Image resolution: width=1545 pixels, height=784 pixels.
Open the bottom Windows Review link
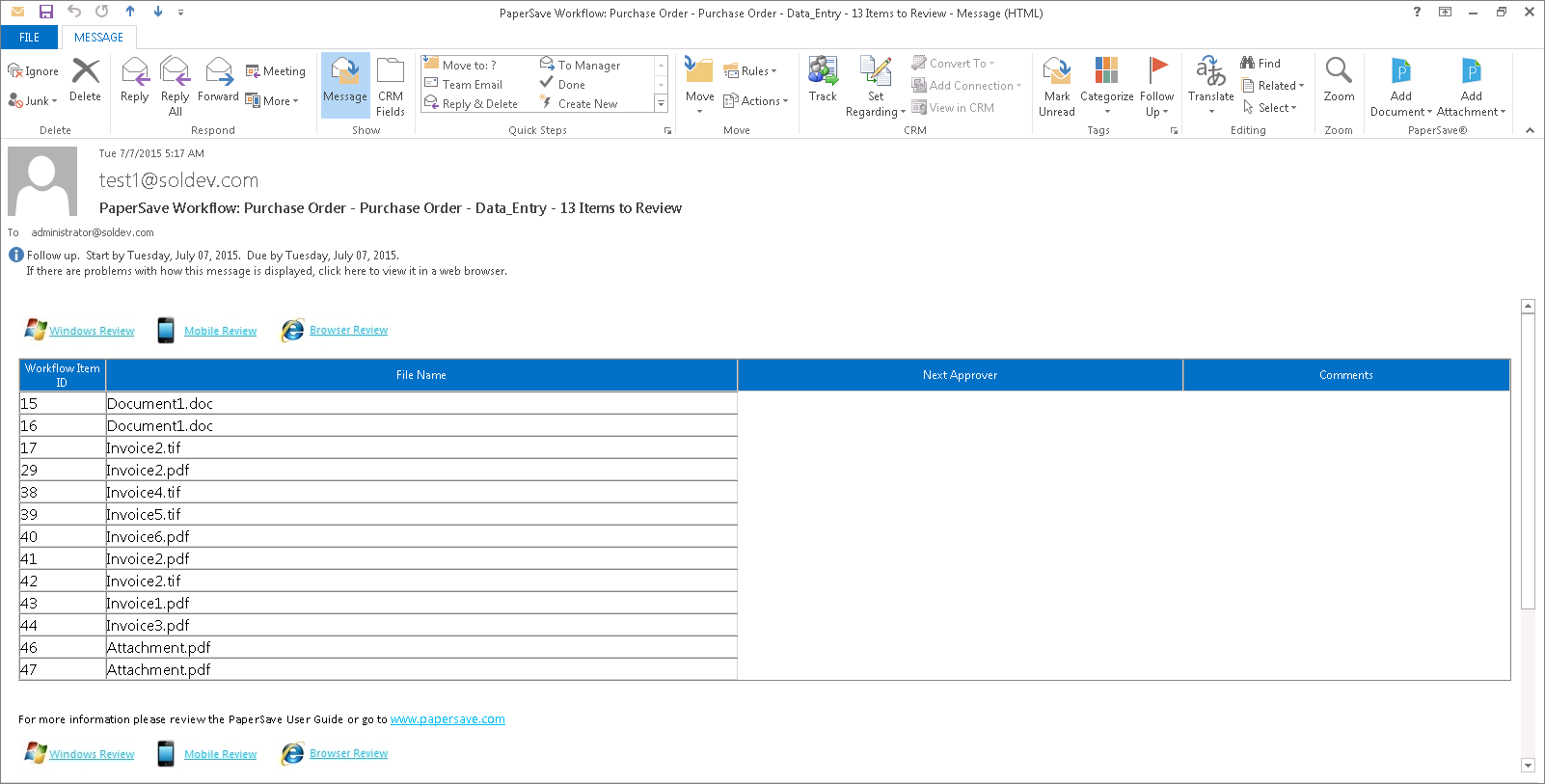pos(92,754)
